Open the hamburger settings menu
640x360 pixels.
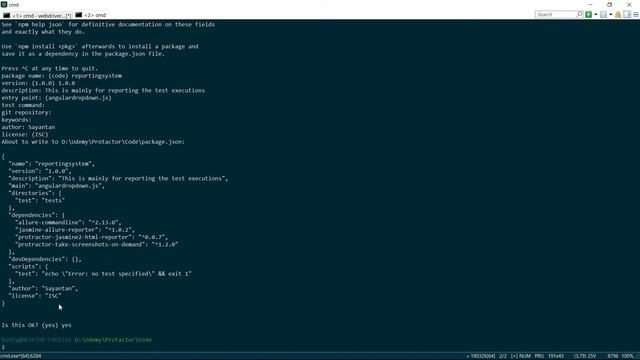(x=636, y=15)
